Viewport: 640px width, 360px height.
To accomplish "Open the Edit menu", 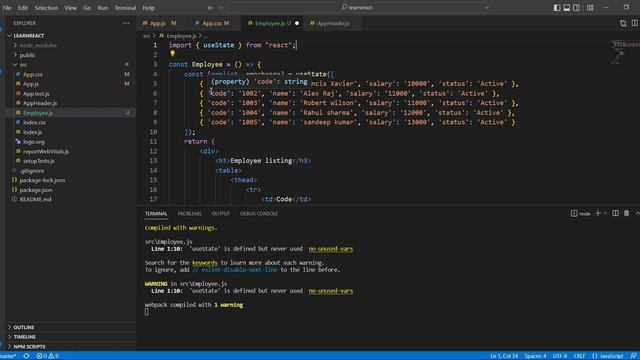I will click(23, 8).
